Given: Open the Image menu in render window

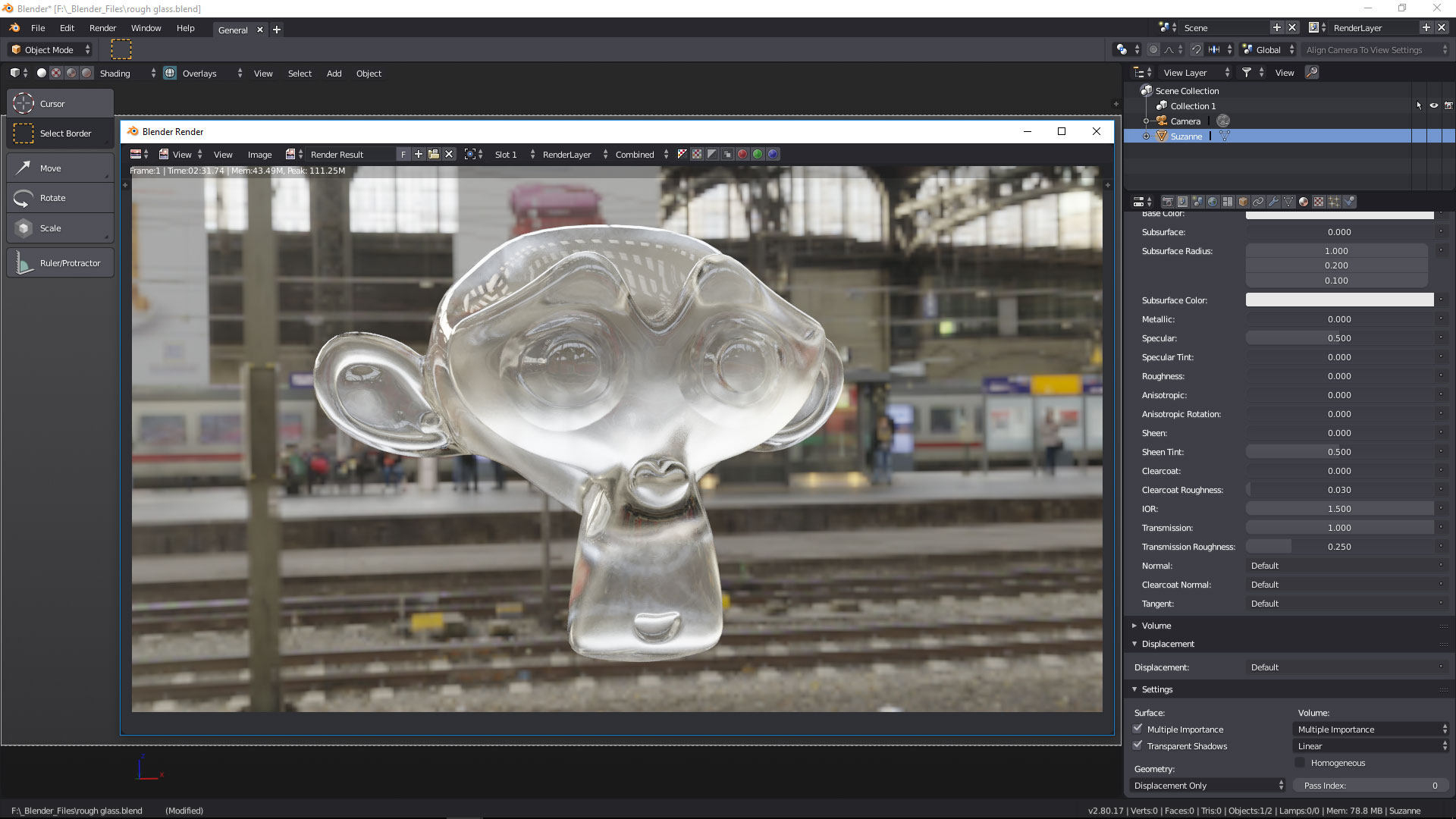Looking at the screenshot, I should click(259, 154).
